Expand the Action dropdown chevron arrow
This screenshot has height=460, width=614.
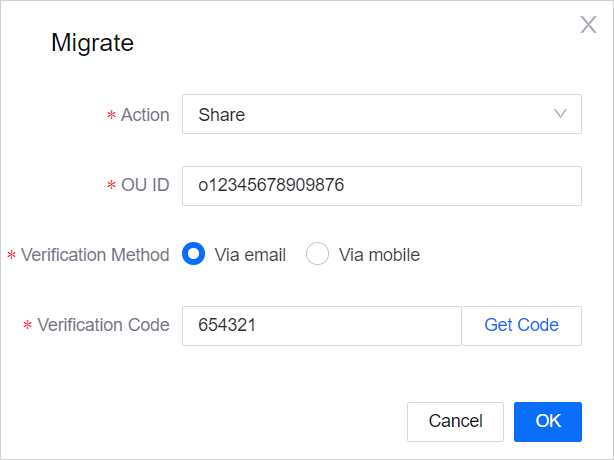[x=560, y=114]
